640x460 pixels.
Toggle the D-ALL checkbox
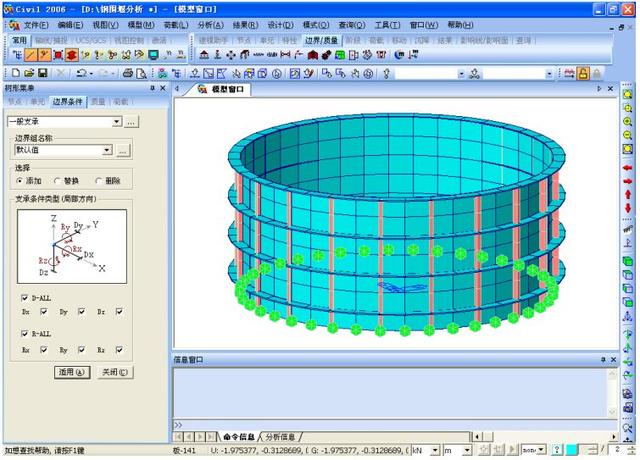coord(25,297)
